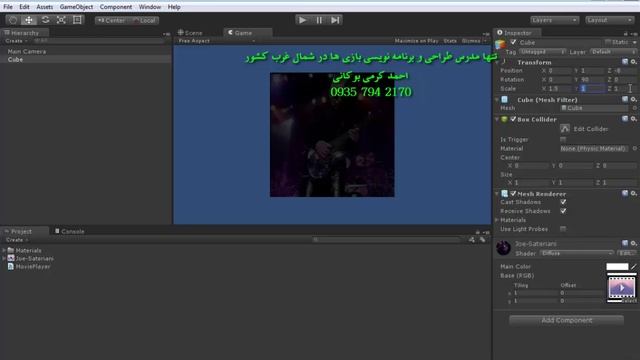Toggle Cast Shadows checkbox
Screen dimensions: 640x360
pyautogui.click(x=563, y=202)
